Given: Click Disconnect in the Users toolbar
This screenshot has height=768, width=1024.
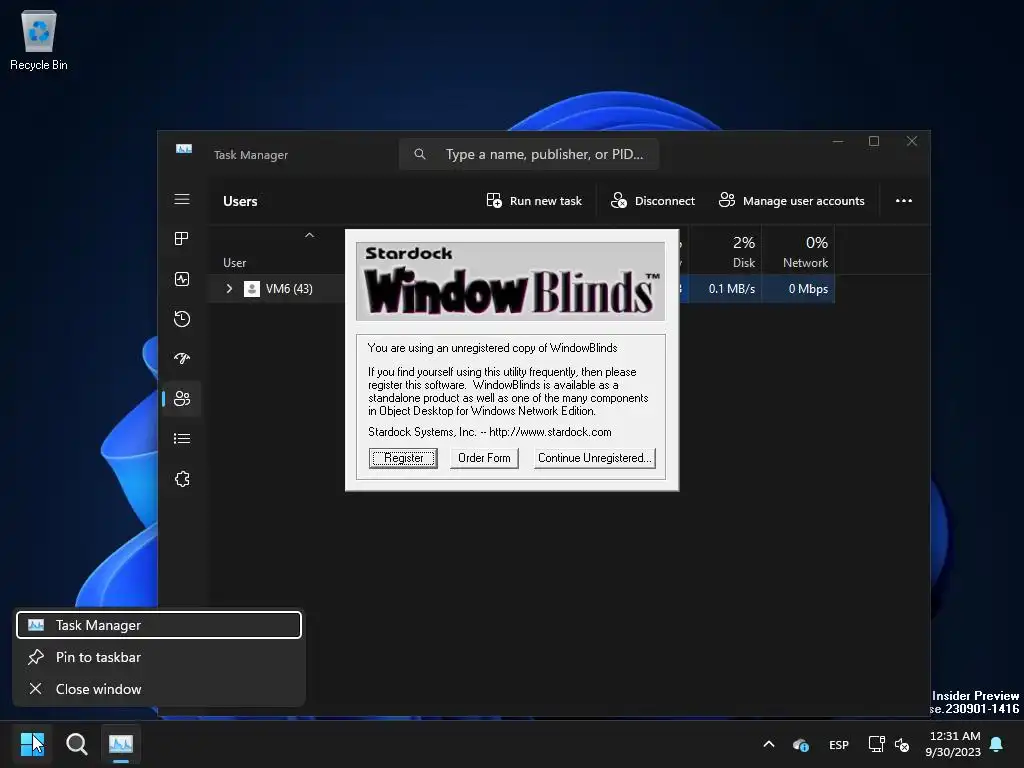Looking at the screenshot, I should point(652,200).
